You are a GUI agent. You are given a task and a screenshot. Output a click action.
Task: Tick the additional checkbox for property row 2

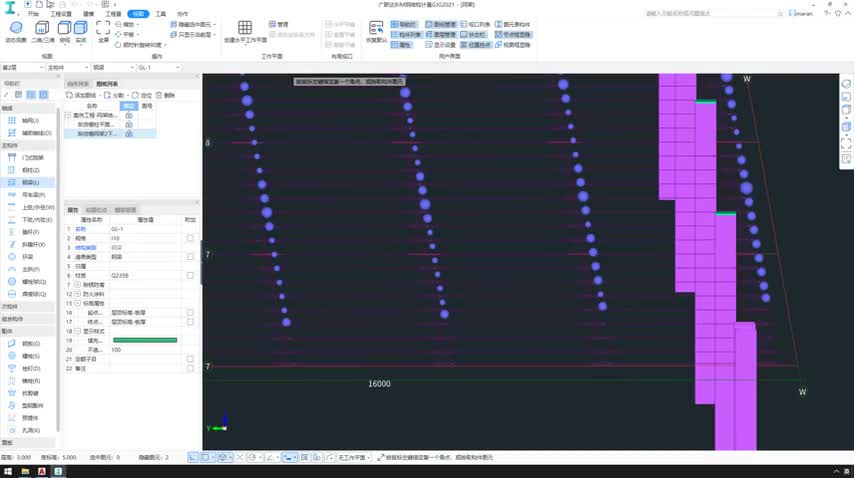point(190,238)
